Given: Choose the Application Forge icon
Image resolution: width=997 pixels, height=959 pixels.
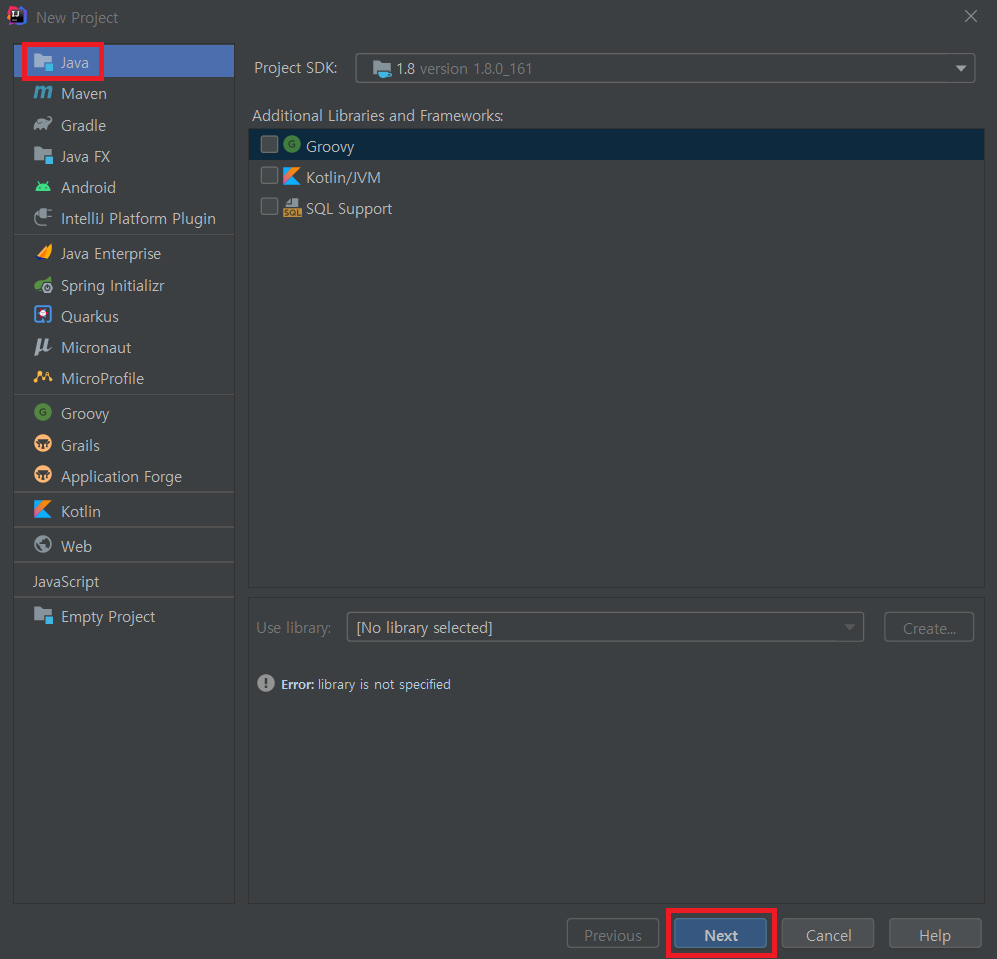Looking at the screenshot, I should [x=43, y=474].
